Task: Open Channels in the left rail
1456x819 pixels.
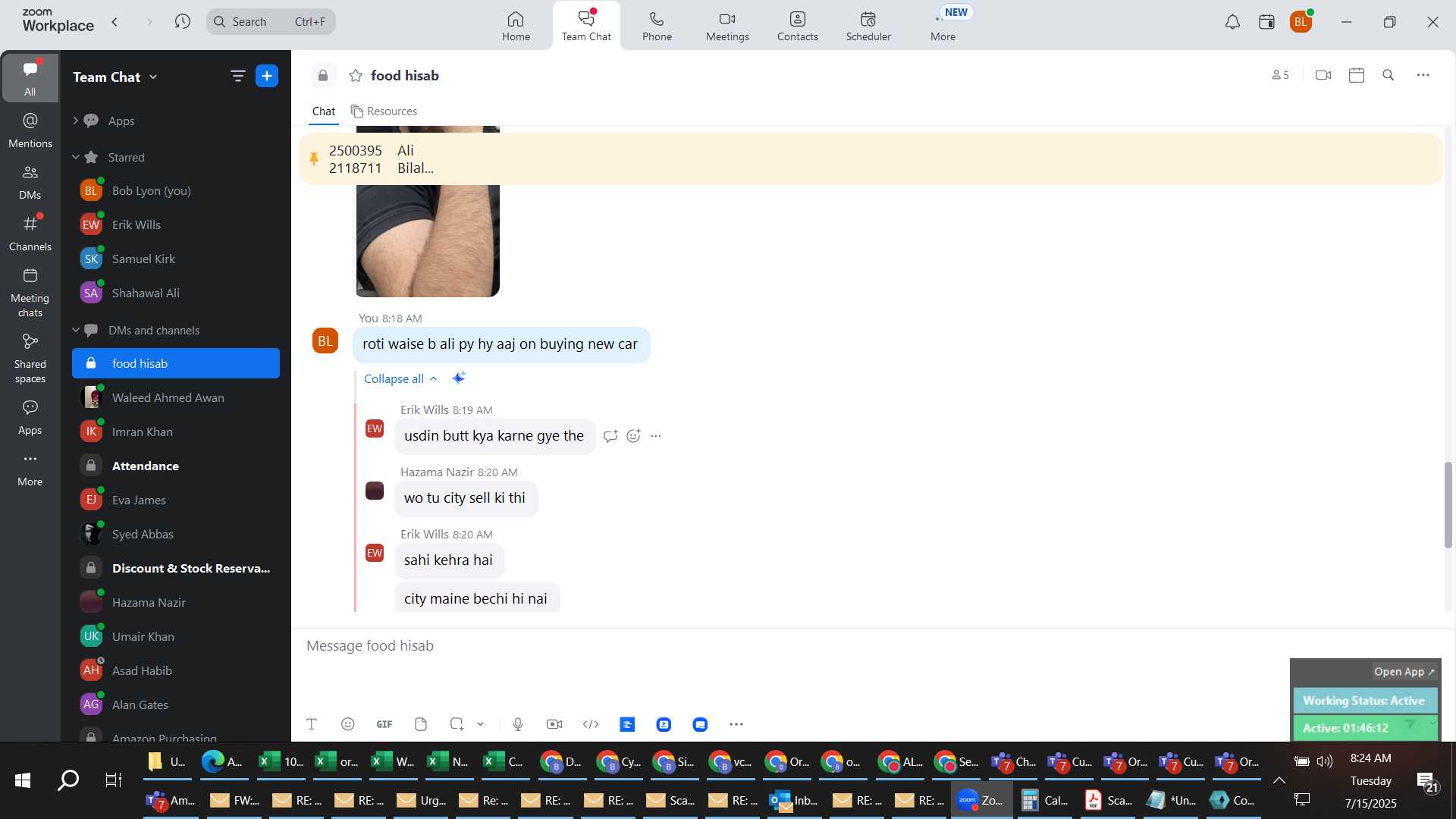Action: coord(30,234)
